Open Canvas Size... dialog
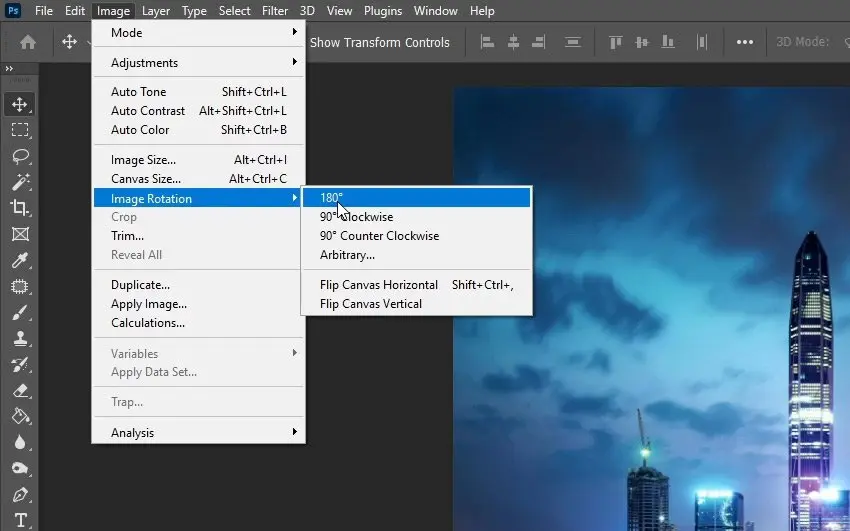 [x=199, y=179]
